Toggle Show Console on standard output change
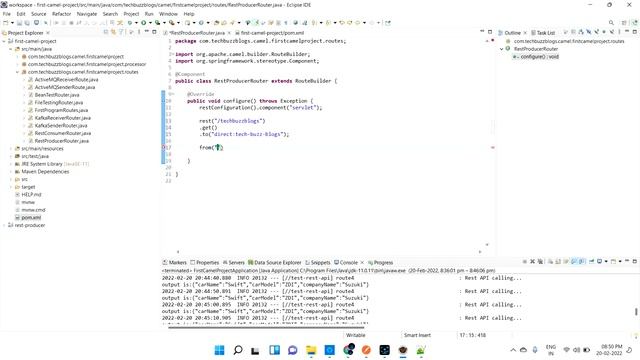Screen dimensions: 640x360 (574, 261)
